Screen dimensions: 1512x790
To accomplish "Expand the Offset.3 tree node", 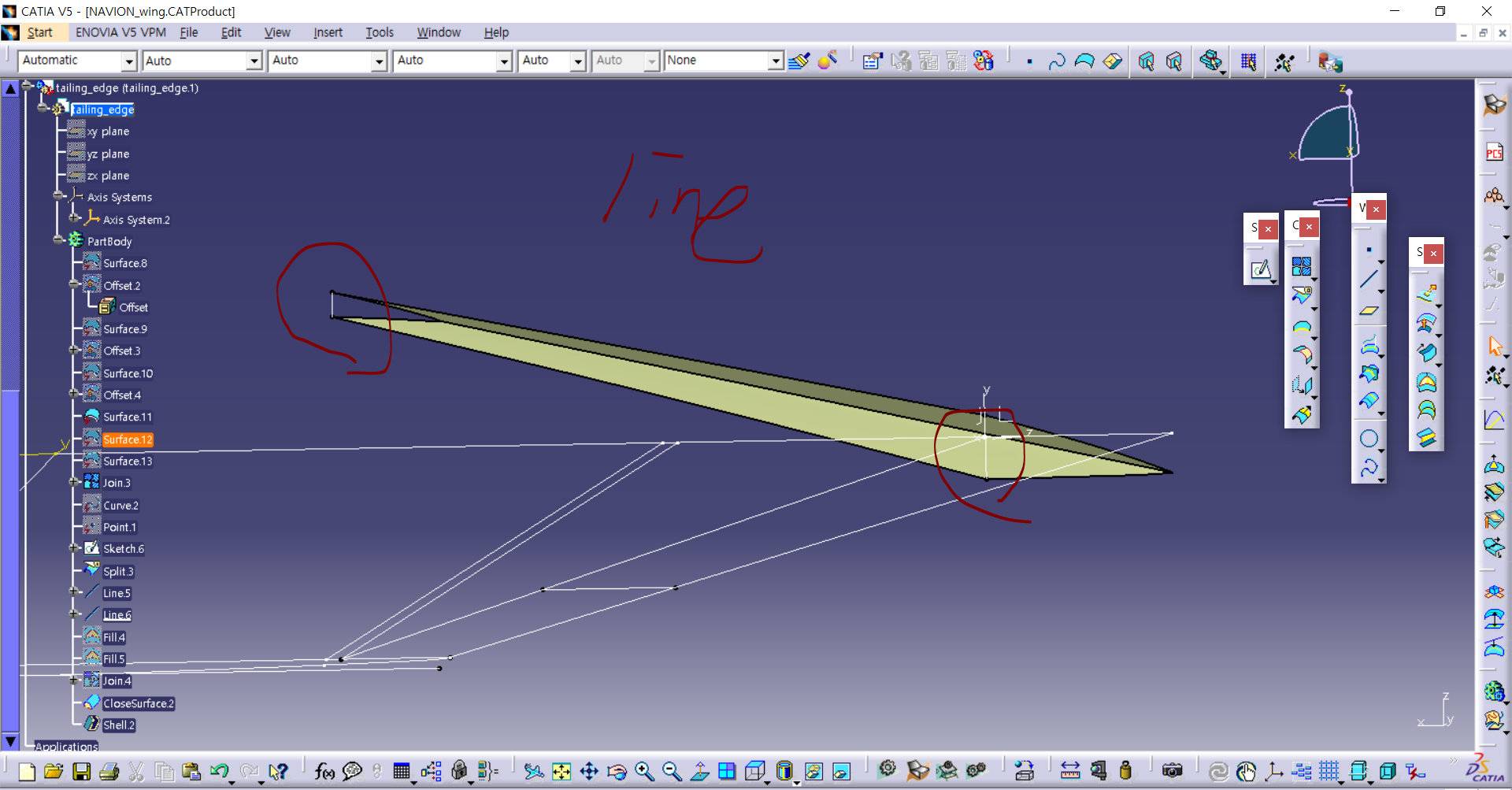I will click(74, 350).
